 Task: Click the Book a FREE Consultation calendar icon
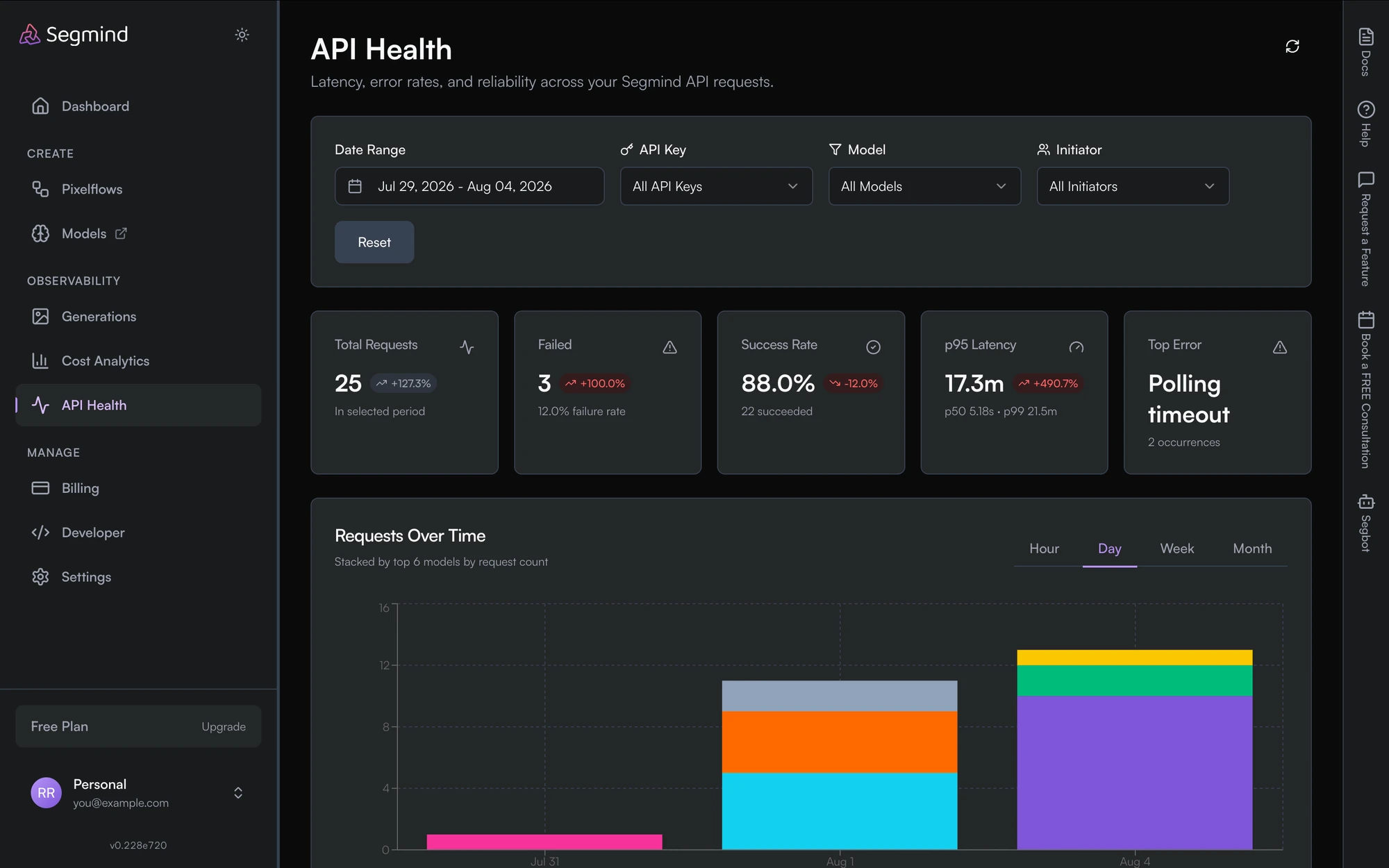pyautogui.click(x=1365, y=319)
